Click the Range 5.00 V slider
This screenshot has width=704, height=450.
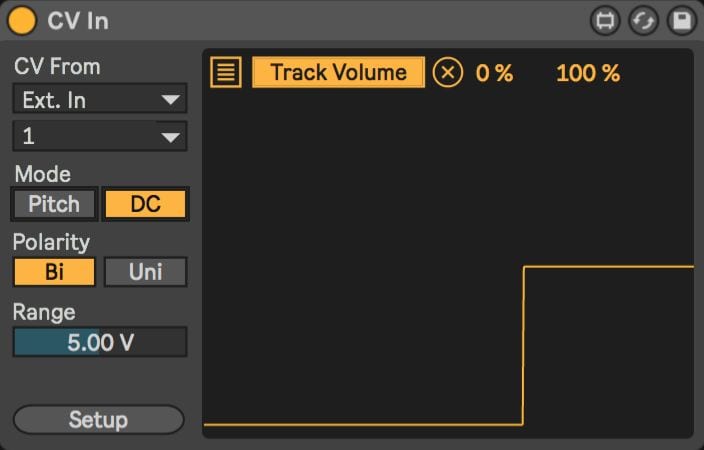click(x=100, y=342)
